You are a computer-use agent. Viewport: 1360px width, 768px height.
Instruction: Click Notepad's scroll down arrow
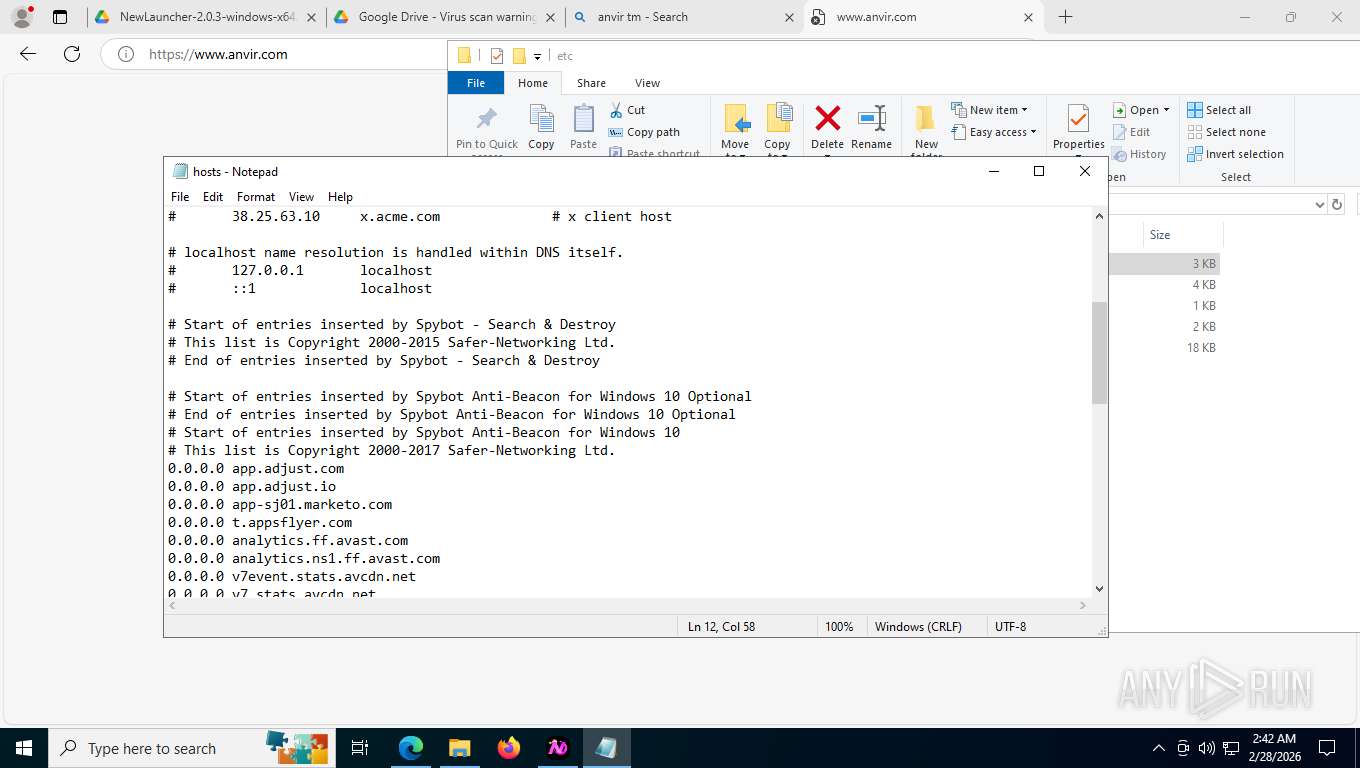coord(1099,589)
